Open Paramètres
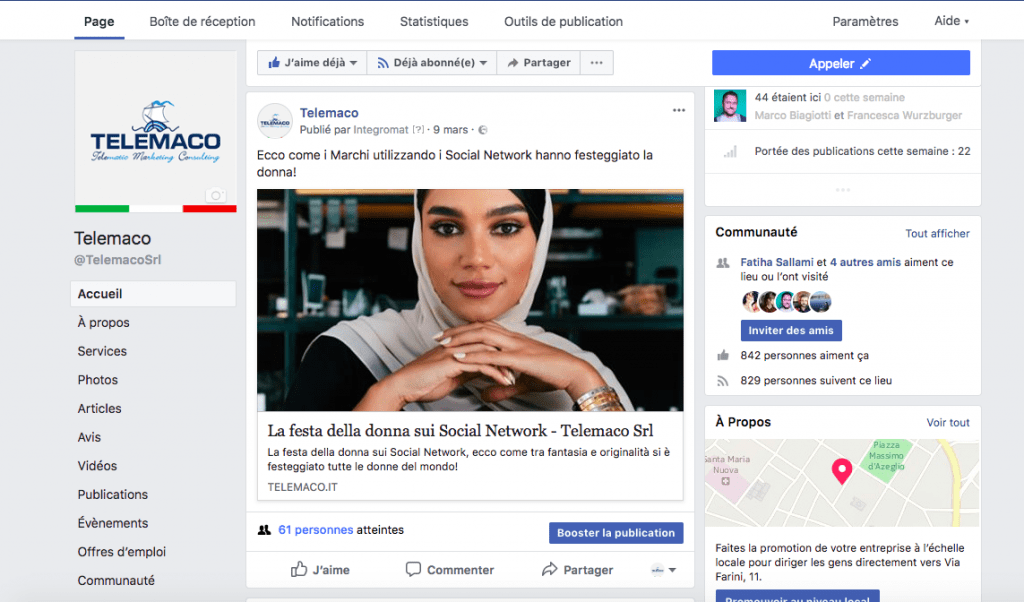The image size is (1024, 602). (x=865, y=22)
